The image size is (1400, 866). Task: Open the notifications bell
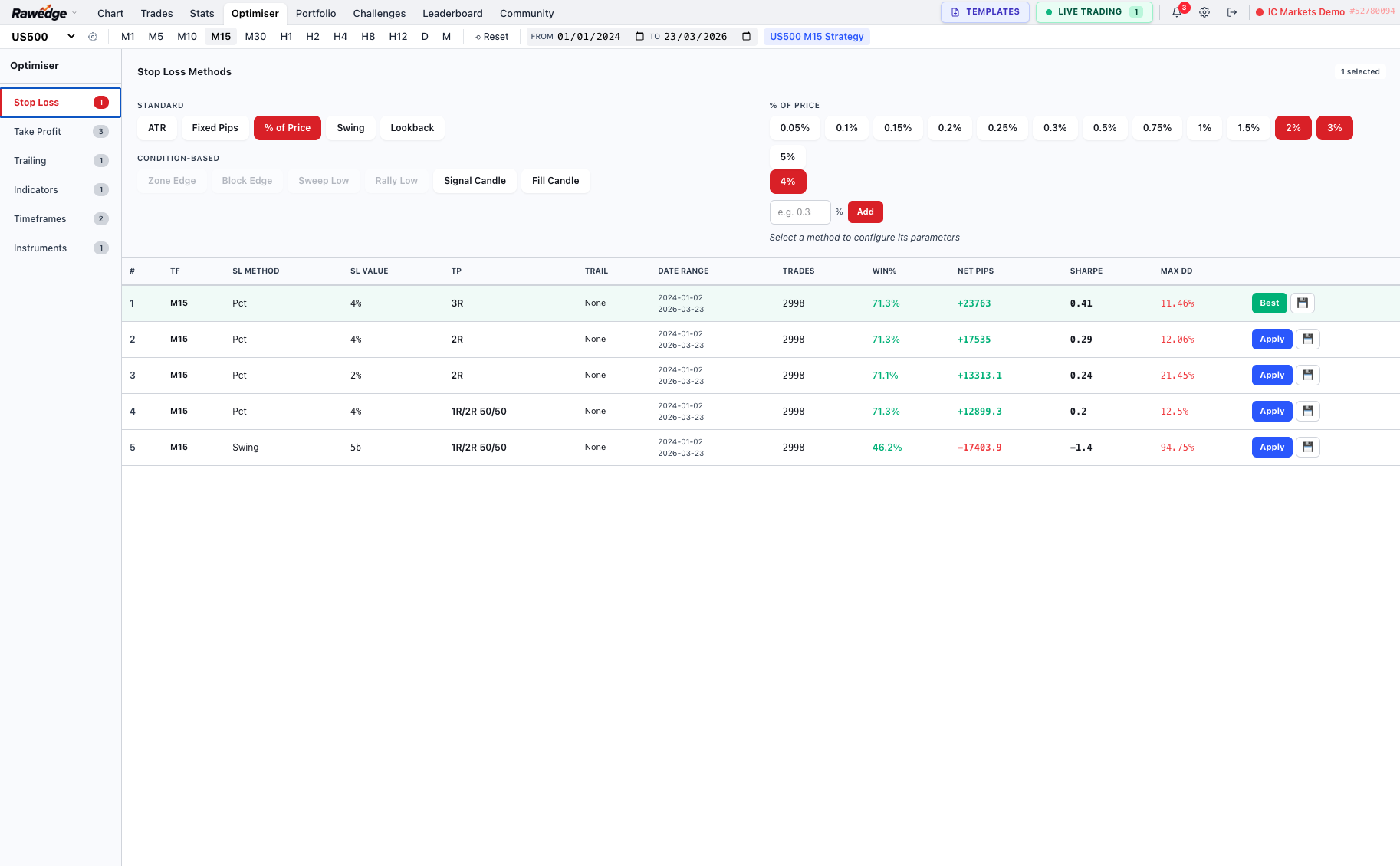[x=1178, y=12]
